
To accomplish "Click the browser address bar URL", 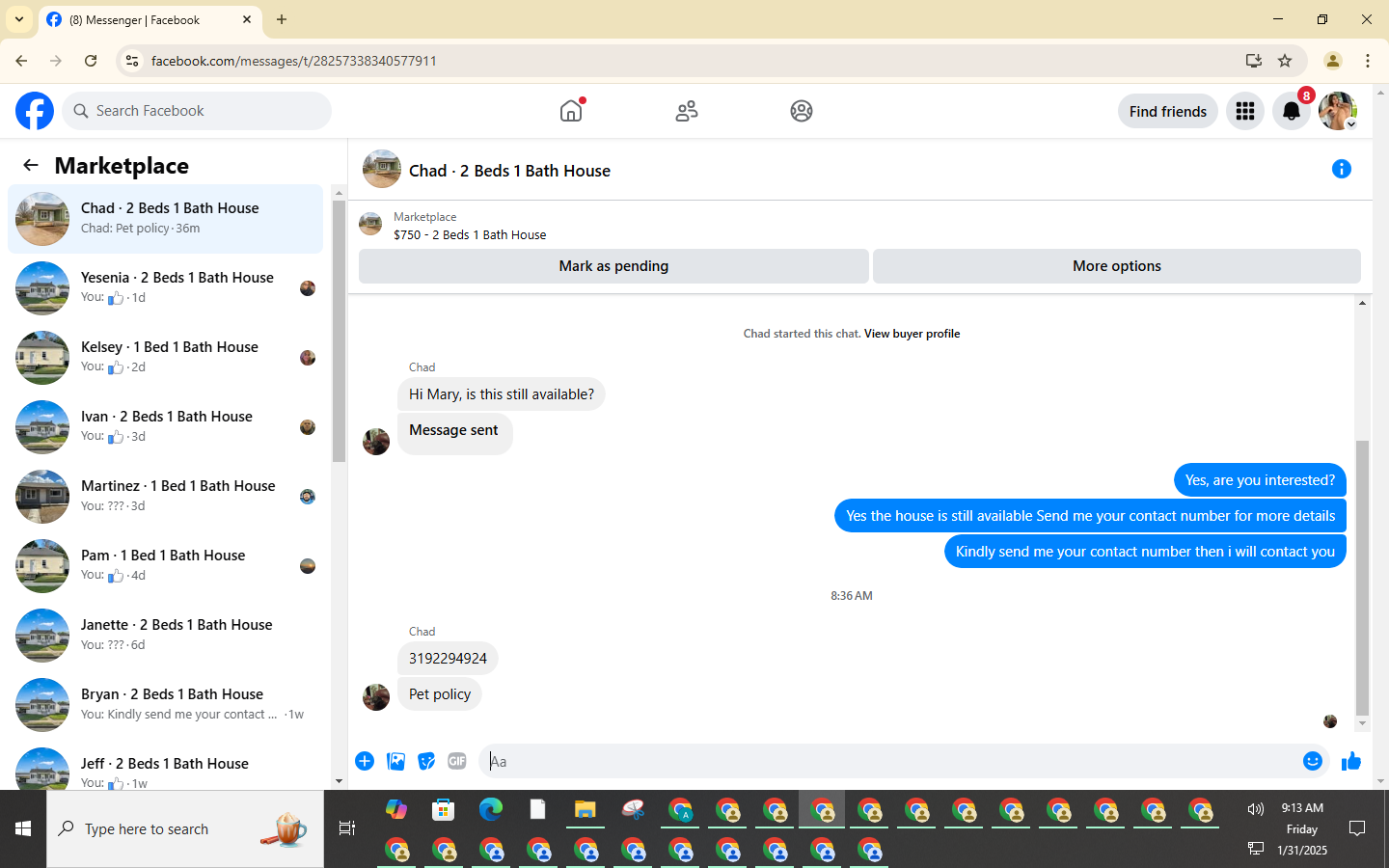I will (294, 61).
